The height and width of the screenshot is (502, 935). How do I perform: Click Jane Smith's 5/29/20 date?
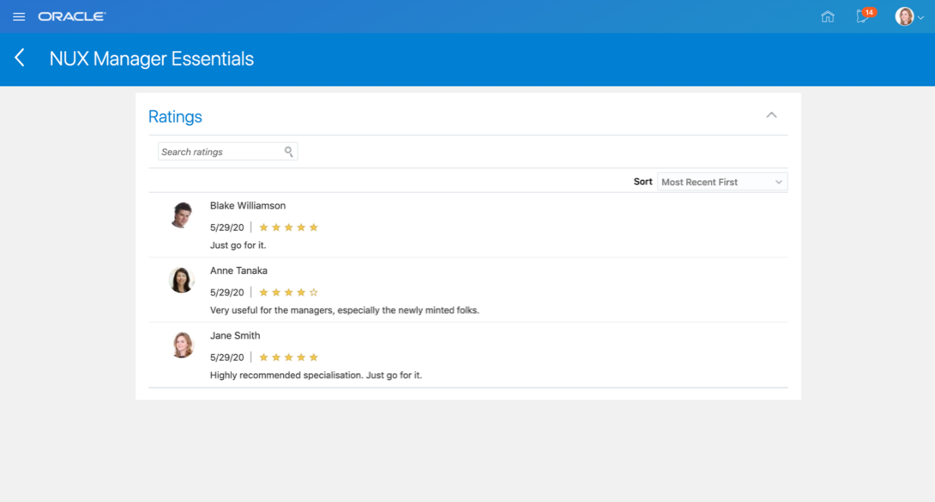[x=227, y=357]
